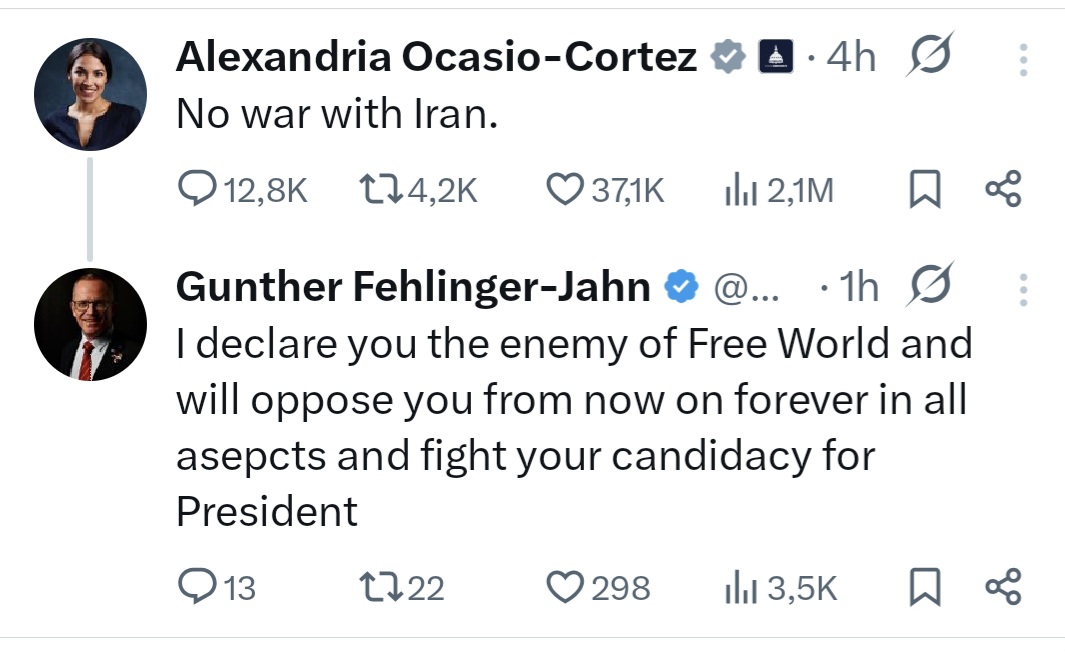Open Alexandria Ocasio-Cortez's profile picture
This screenshot has width=1065, height=652.
pos(91,95)
